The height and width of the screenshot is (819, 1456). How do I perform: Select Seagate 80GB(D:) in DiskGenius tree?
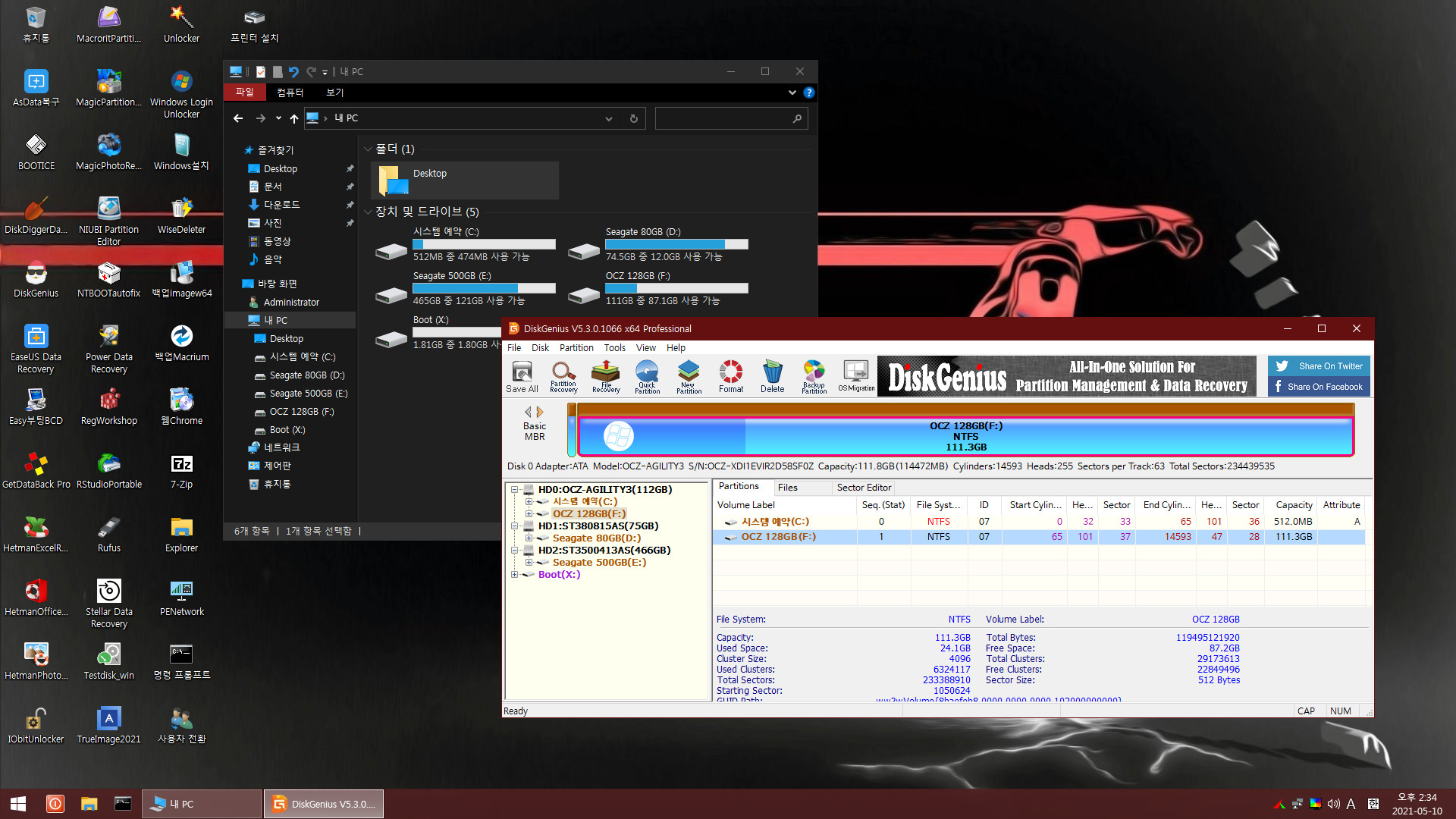[597, 538]
